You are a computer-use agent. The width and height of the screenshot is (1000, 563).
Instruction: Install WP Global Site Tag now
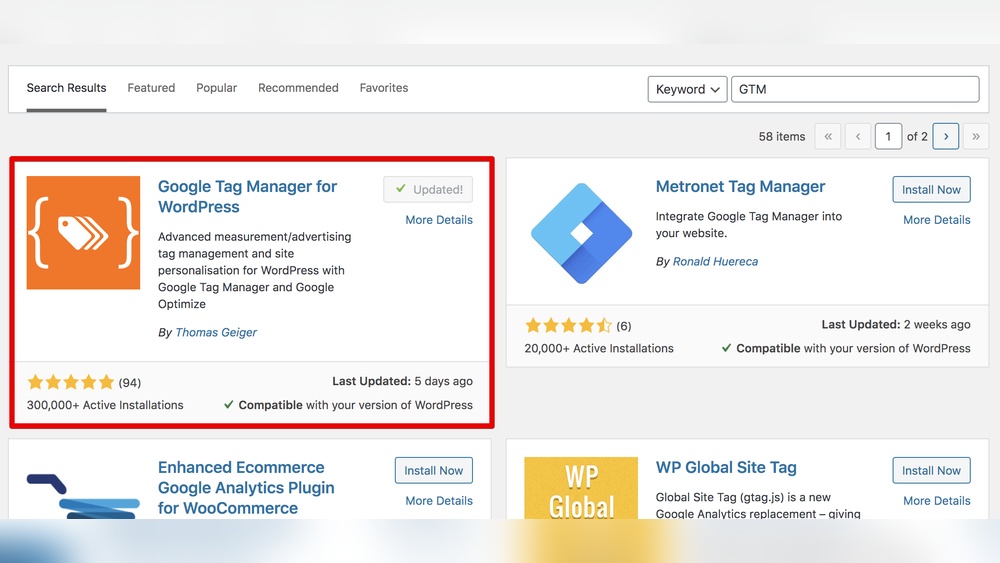[931, 471]
